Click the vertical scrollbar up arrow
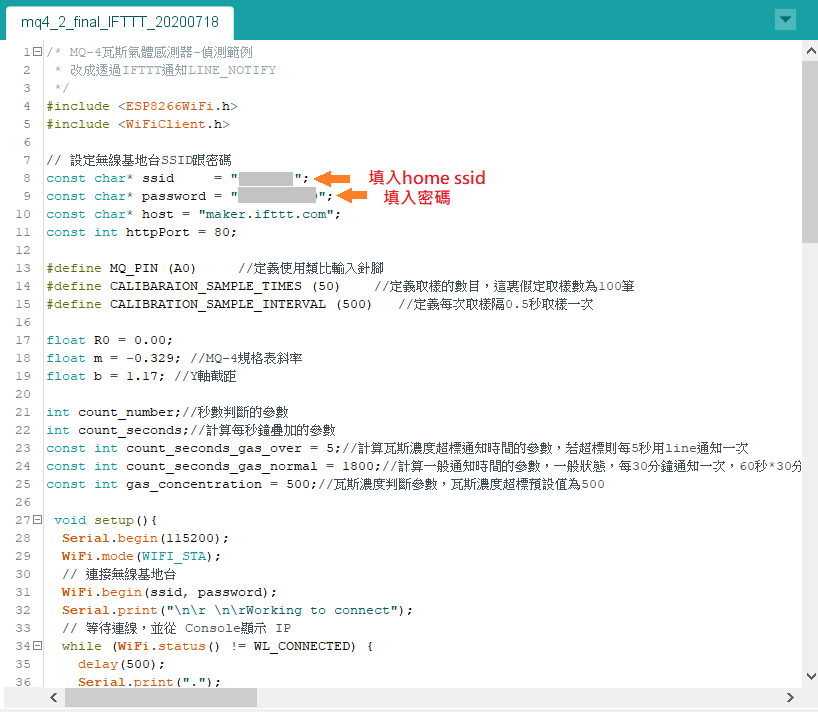Image resolution: width=818 pixels, height=712 pixels. click(x=809, y=50)
